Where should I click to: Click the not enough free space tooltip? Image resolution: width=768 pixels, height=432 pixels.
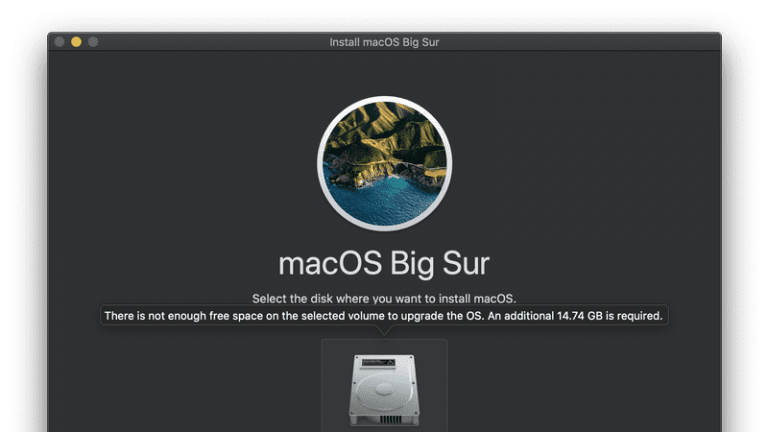[x=384, y=316]
